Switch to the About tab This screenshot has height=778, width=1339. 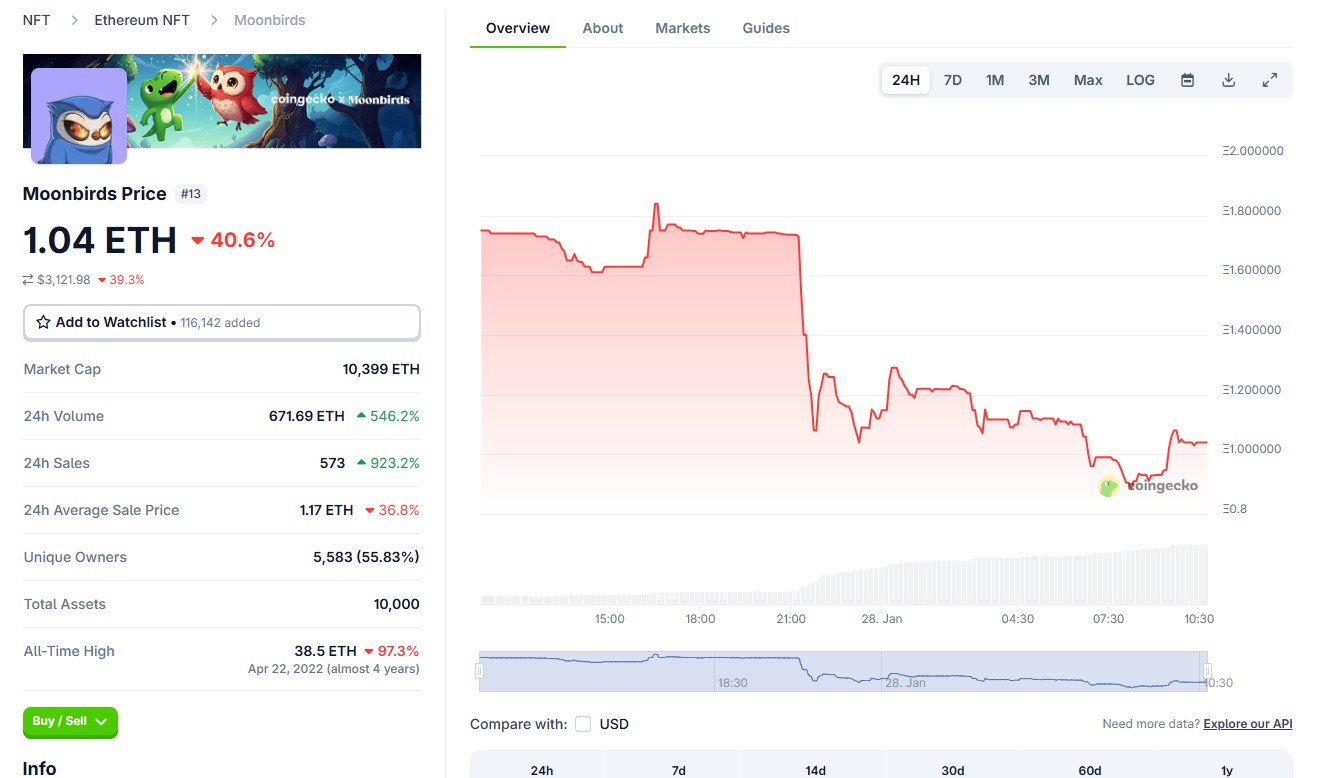pyautogui.click(x=602, y=28)
